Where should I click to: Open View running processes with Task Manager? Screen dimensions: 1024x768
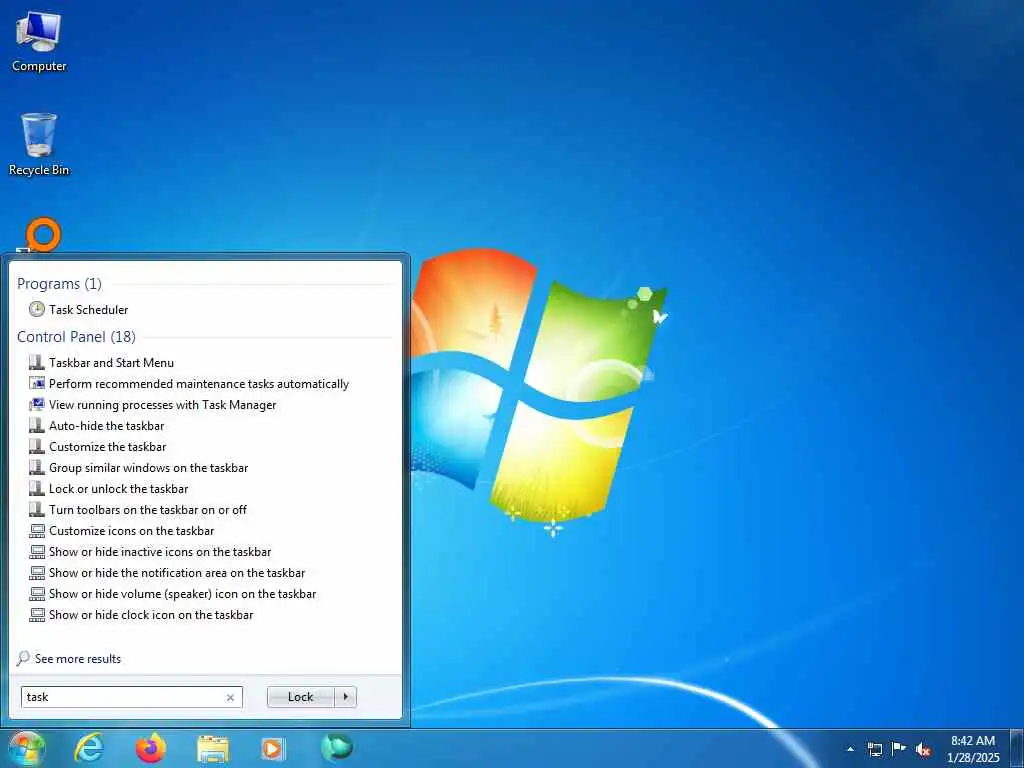pyautogui.click(x=163, y=405)
